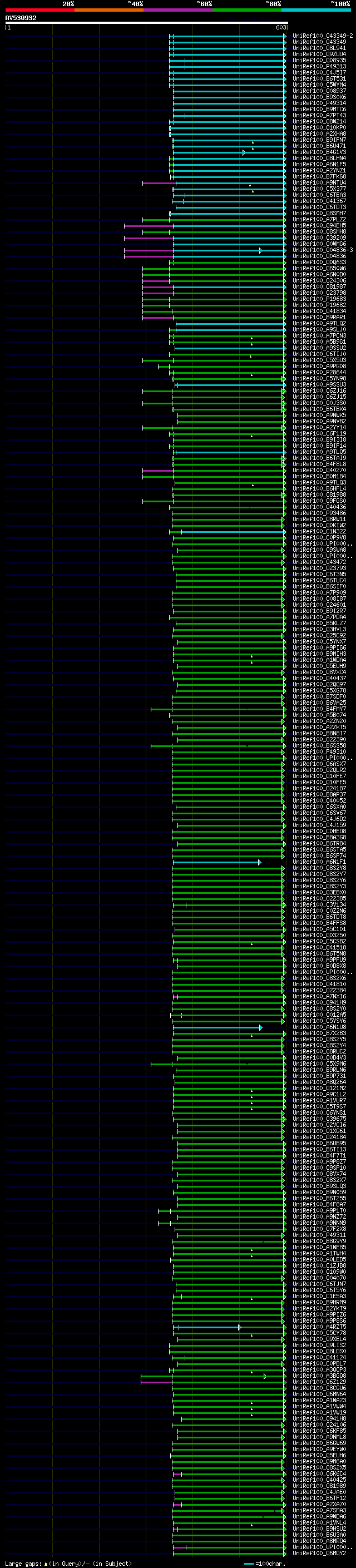Select hit UniRef100_Q9FGS0
This screenshot has height=1568, width=356.
click(x=319, y=501)
